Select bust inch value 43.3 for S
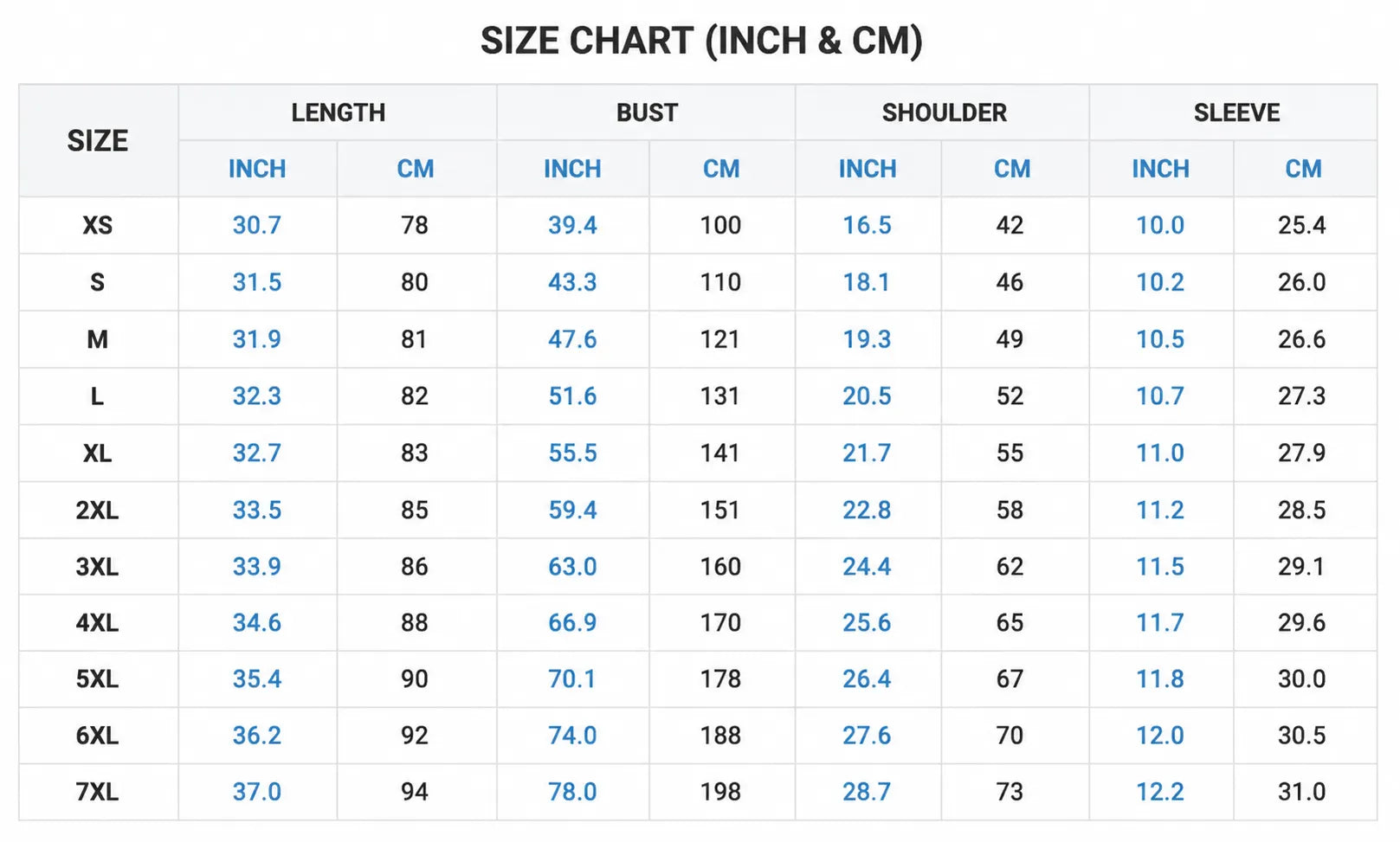 coord(572,282)
